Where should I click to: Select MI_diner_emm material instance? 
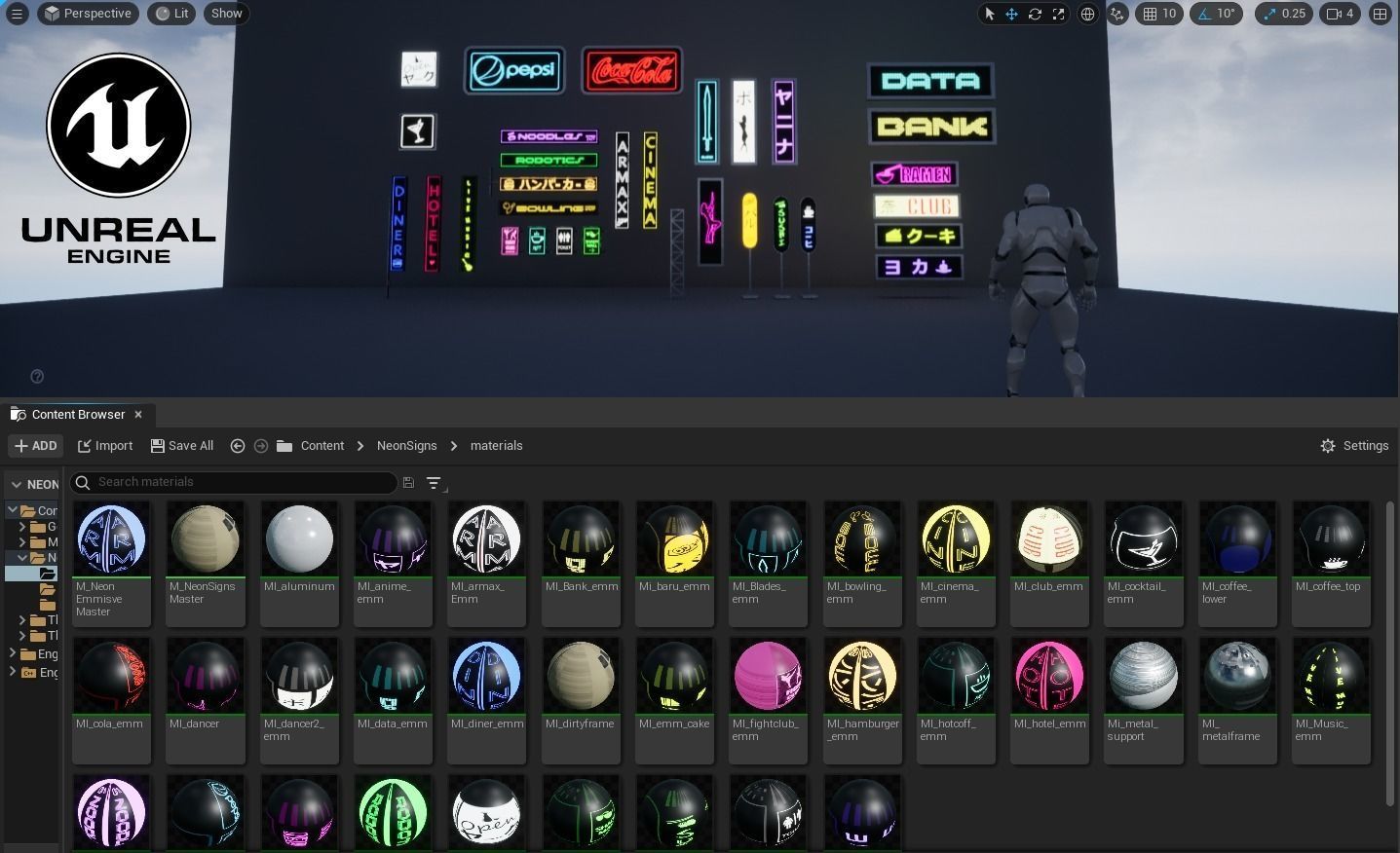(x=487, y=700)
